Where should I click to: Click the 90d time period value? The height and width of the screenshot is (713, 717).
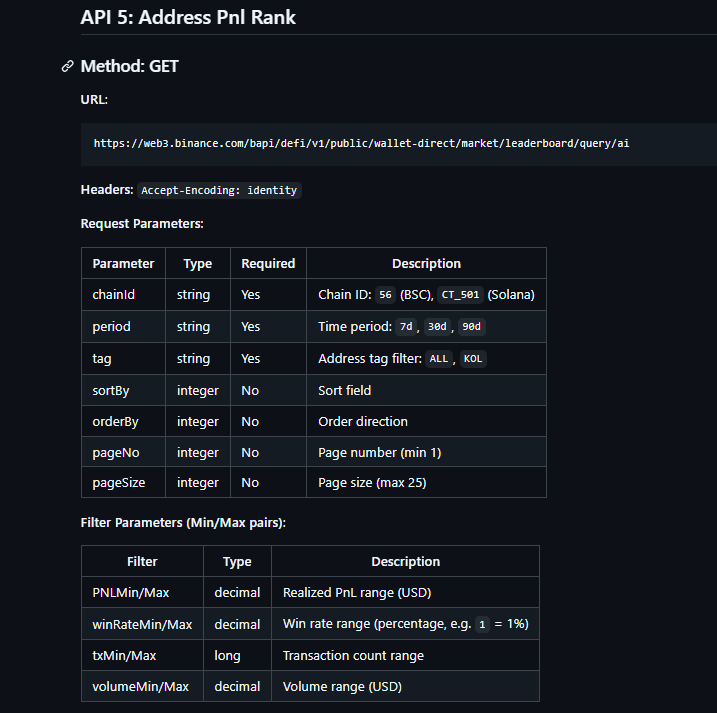pos(471,327)
